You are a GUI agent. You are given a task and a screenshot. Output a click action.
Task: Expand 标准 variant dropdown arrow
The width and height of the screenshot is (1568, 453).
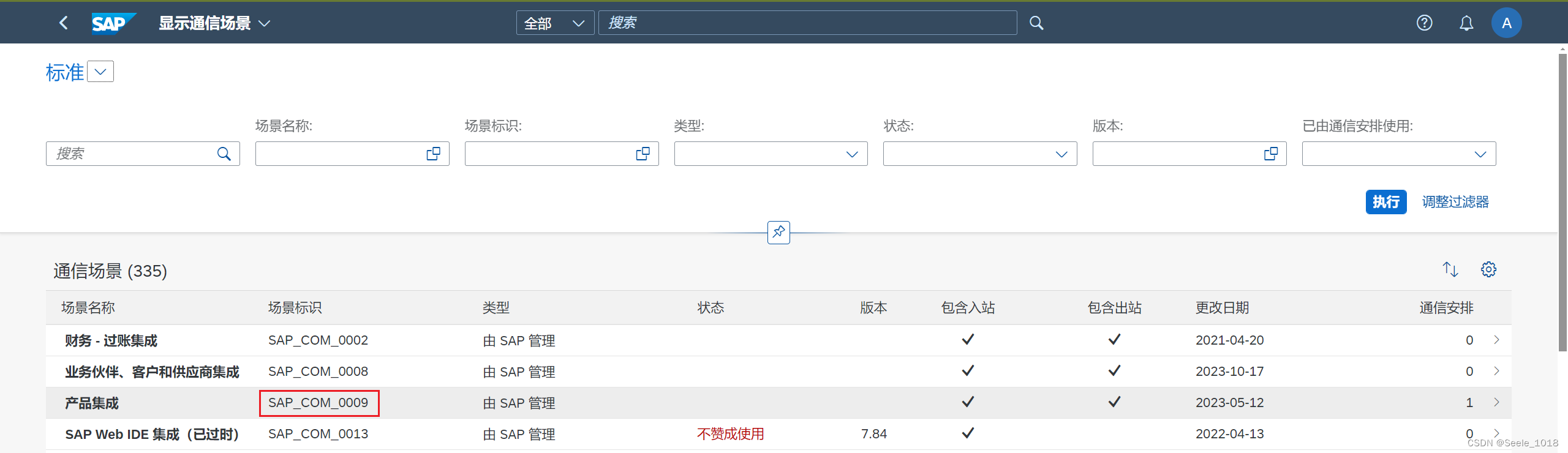100,72
